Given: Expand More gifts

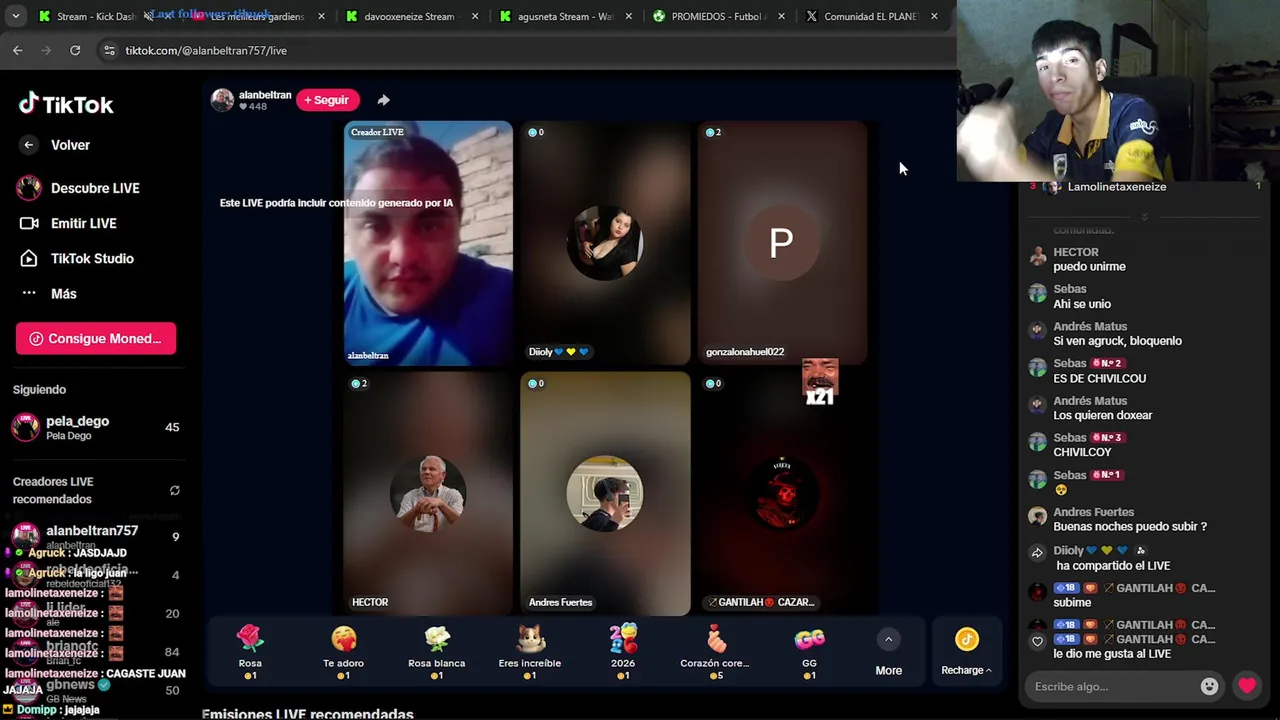Looking at the screenshot, I should tap(888, 651).
